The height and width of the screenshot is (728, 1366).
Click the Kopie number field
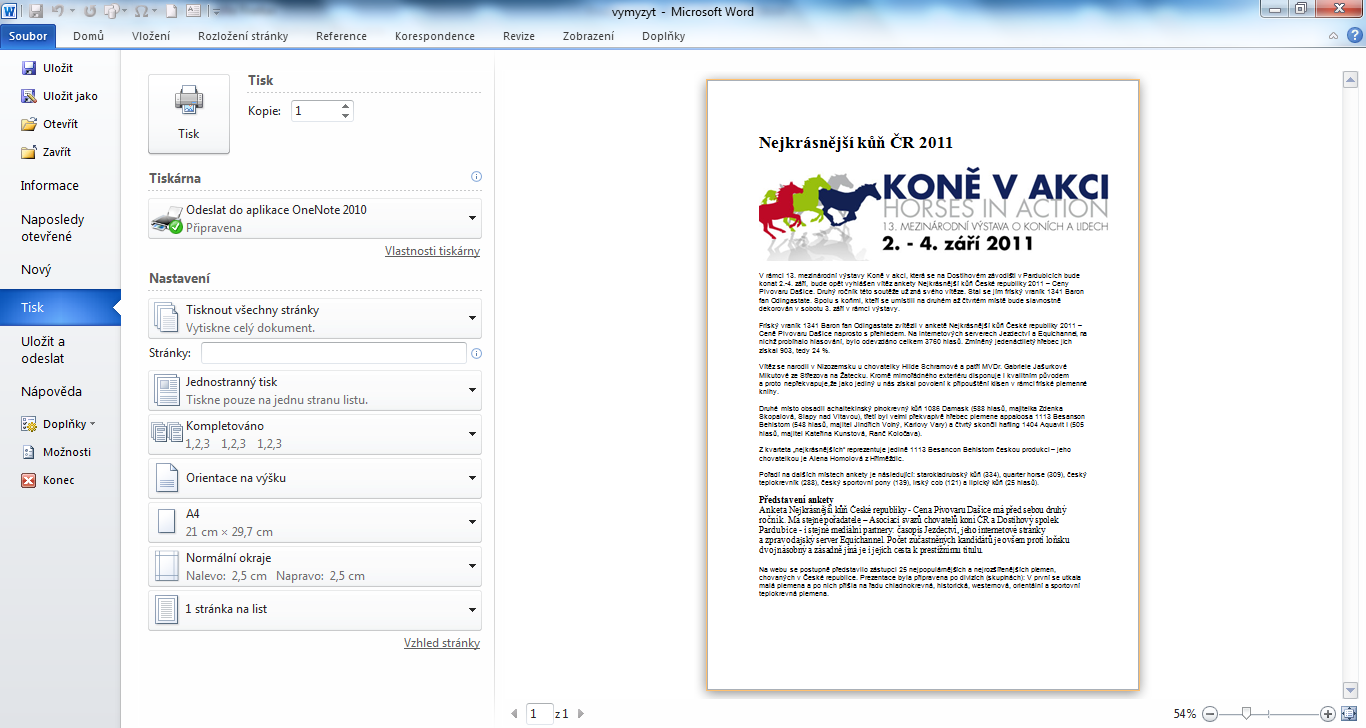coord(315,111)
